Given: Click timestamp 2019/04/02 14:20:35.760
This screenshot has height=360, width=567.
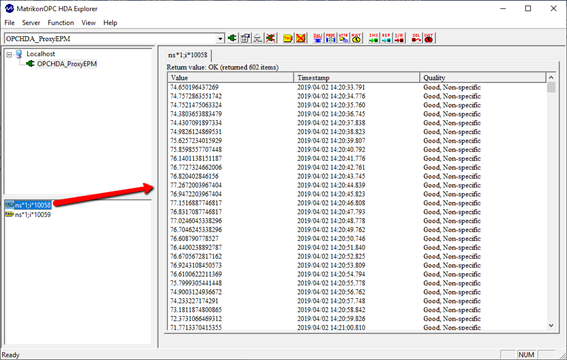Looking at the screenshot, I should coord(331,105).
